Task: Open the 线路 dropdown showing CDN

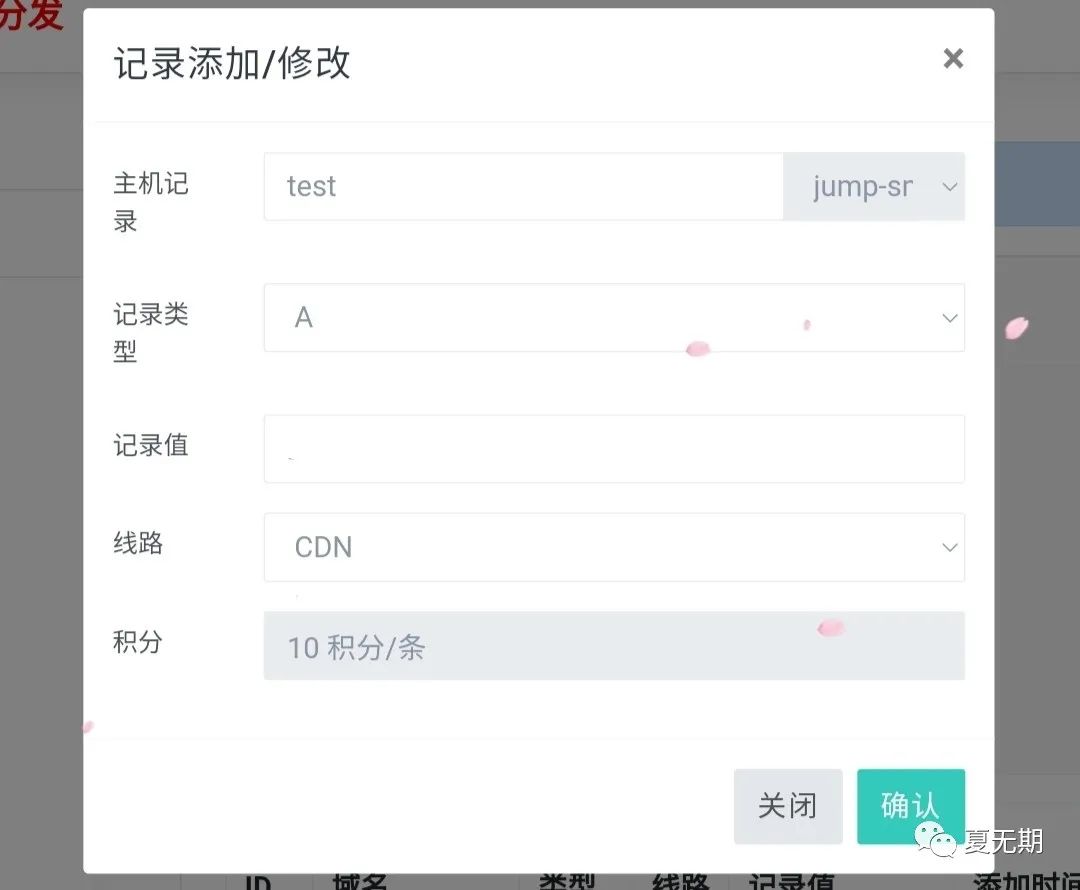Action: pos(614,547)
